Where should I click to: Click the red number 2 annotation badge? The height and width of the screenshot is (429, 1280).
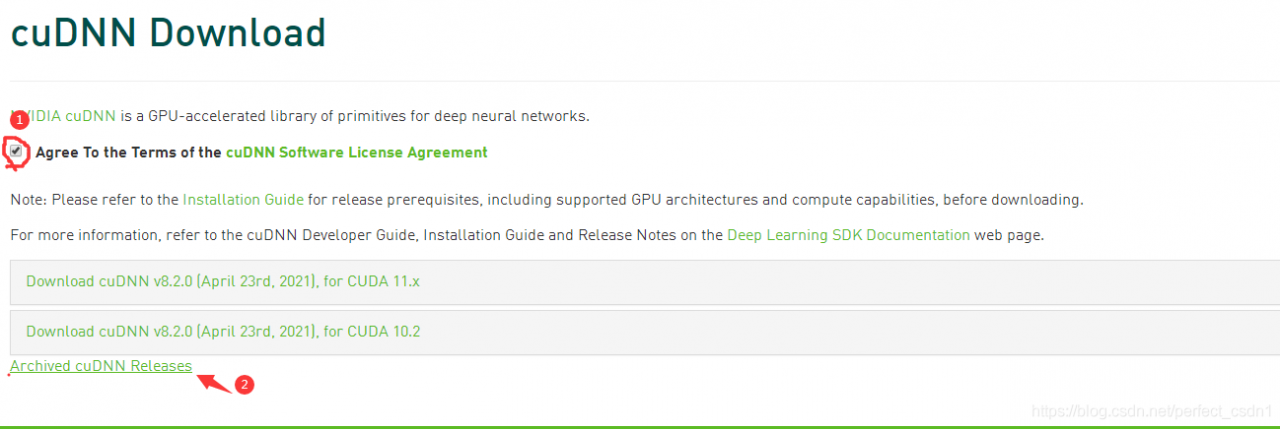[242, 383]
